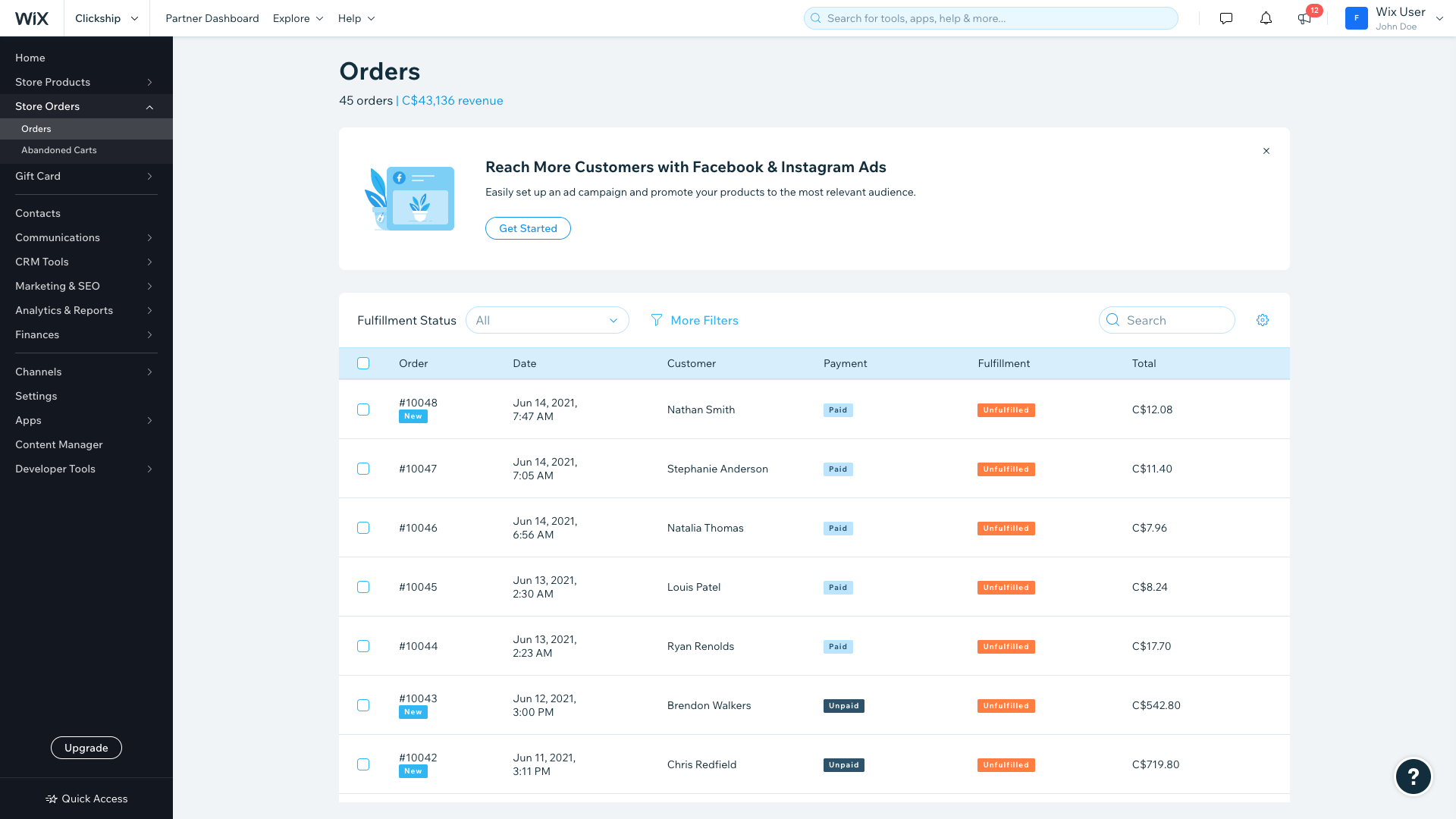Click the blue New badge on order #10042
Image resolution: width=1456 pixels, height=819 pixels.
[x=413, y=771]
